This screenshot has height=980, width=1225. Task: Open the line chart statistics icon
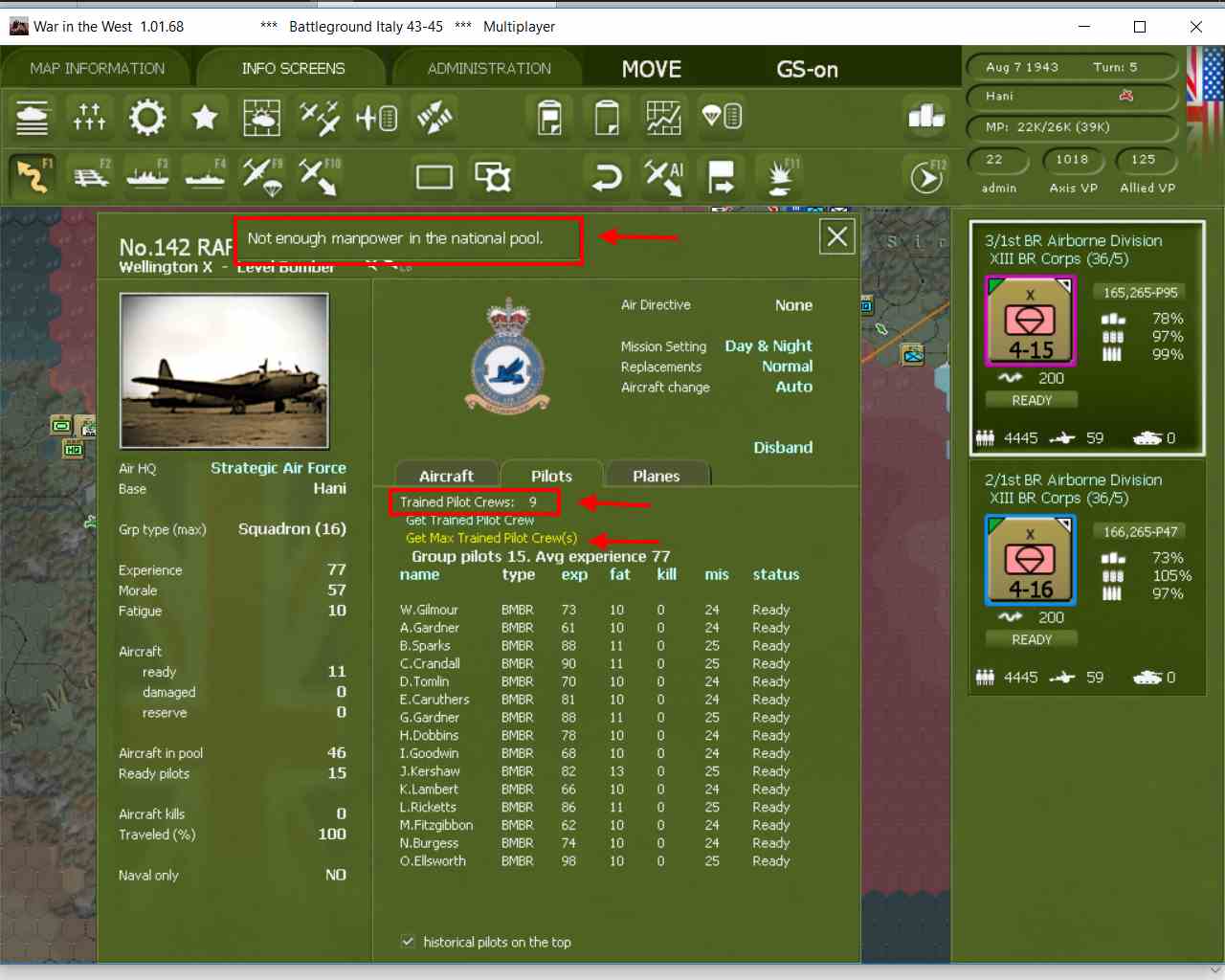664,117
